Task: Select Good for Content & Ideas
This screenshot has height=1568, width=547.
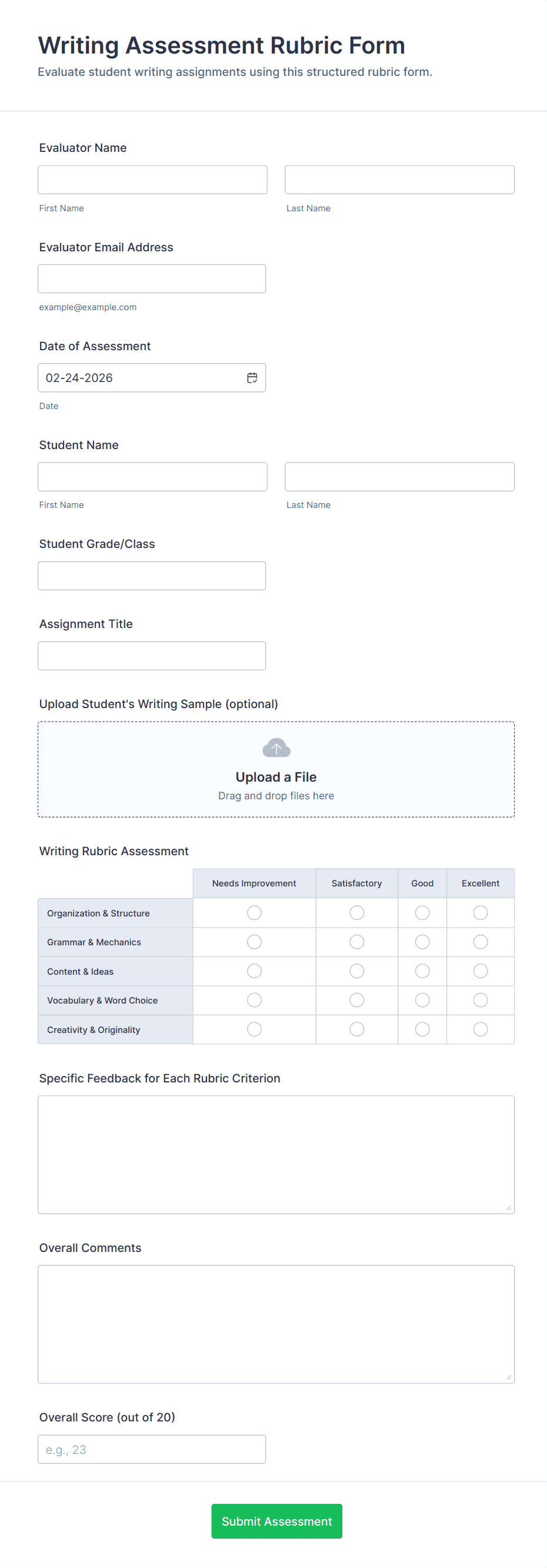Action: (x=422, y=972)
